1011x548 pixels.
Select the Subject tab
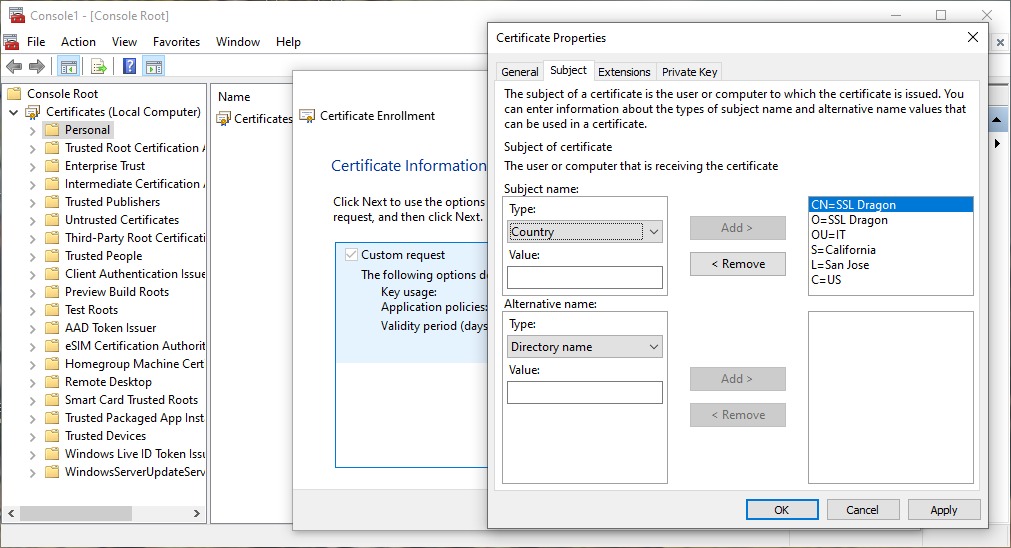[x=568, y=70]
